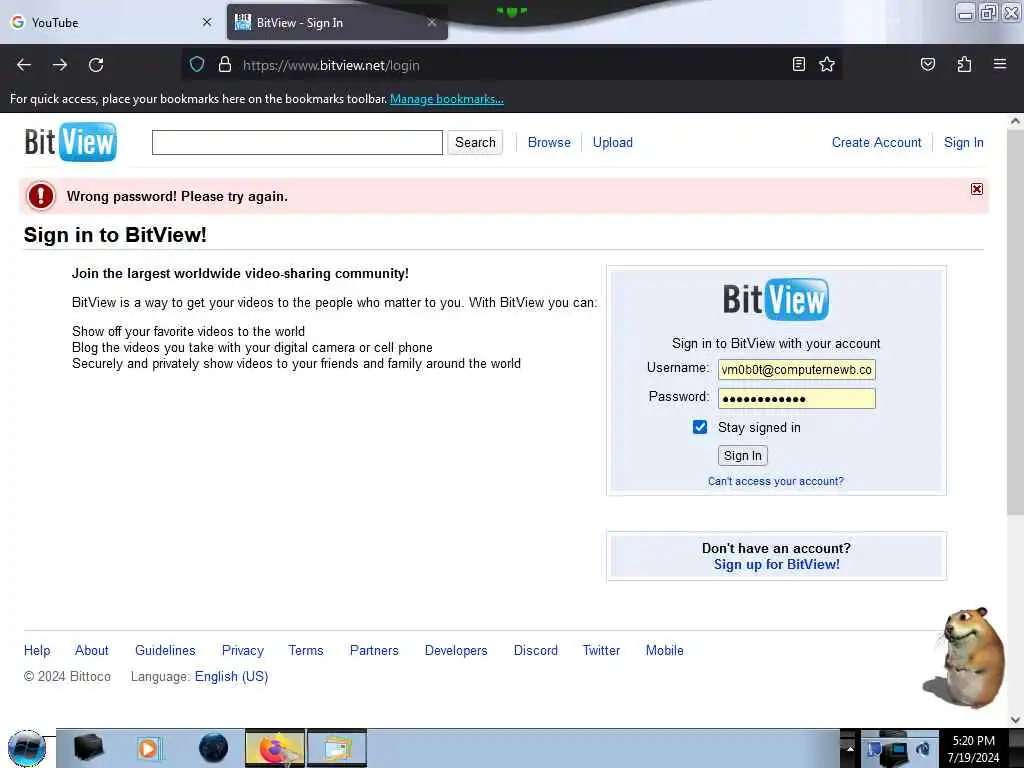Show hidden tray icons arrow
This screenshot has width=1024, height=768.
850,748
